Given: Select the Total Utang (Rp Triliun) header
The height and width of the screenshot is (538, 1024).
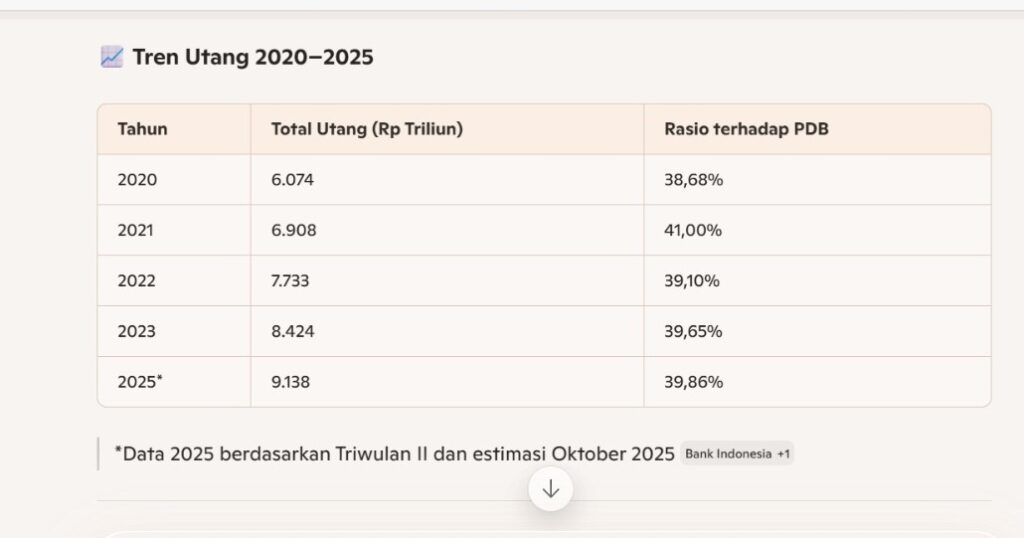Looking at the screenshot, I should 366,129.
